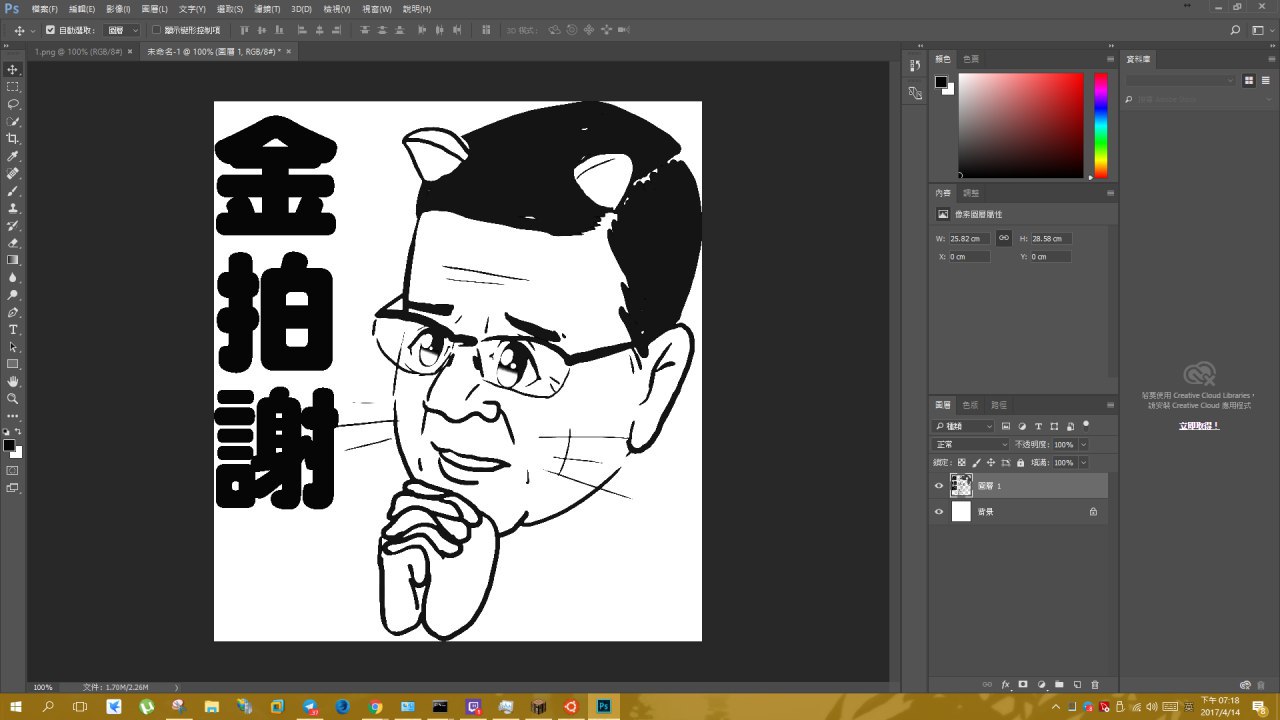Open the 正常 blend mode dropdown
1280x720 pixels.
click(x=971, y=444)
